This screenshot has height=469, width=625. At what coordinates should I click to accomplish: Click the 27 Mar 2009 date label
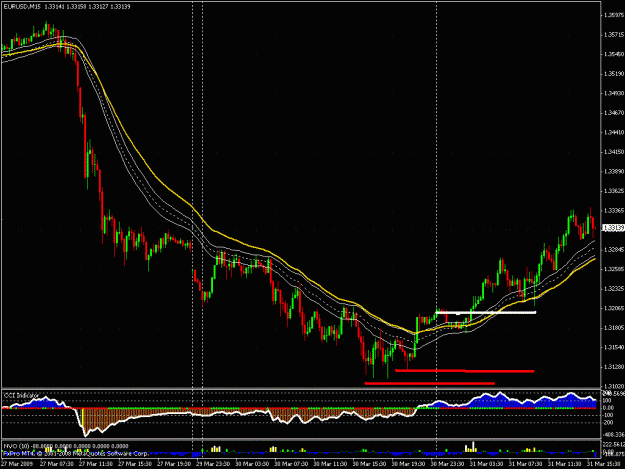click(x=17, y=464)
